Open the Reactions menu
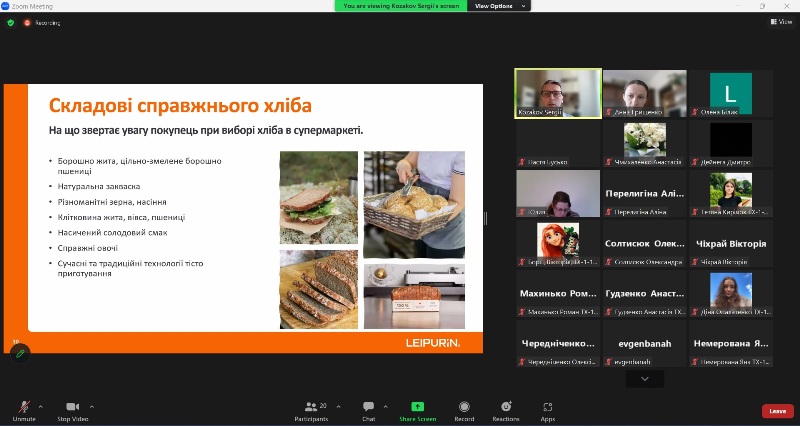This screenshot has height=426, width=800. [x=506, y=410]
